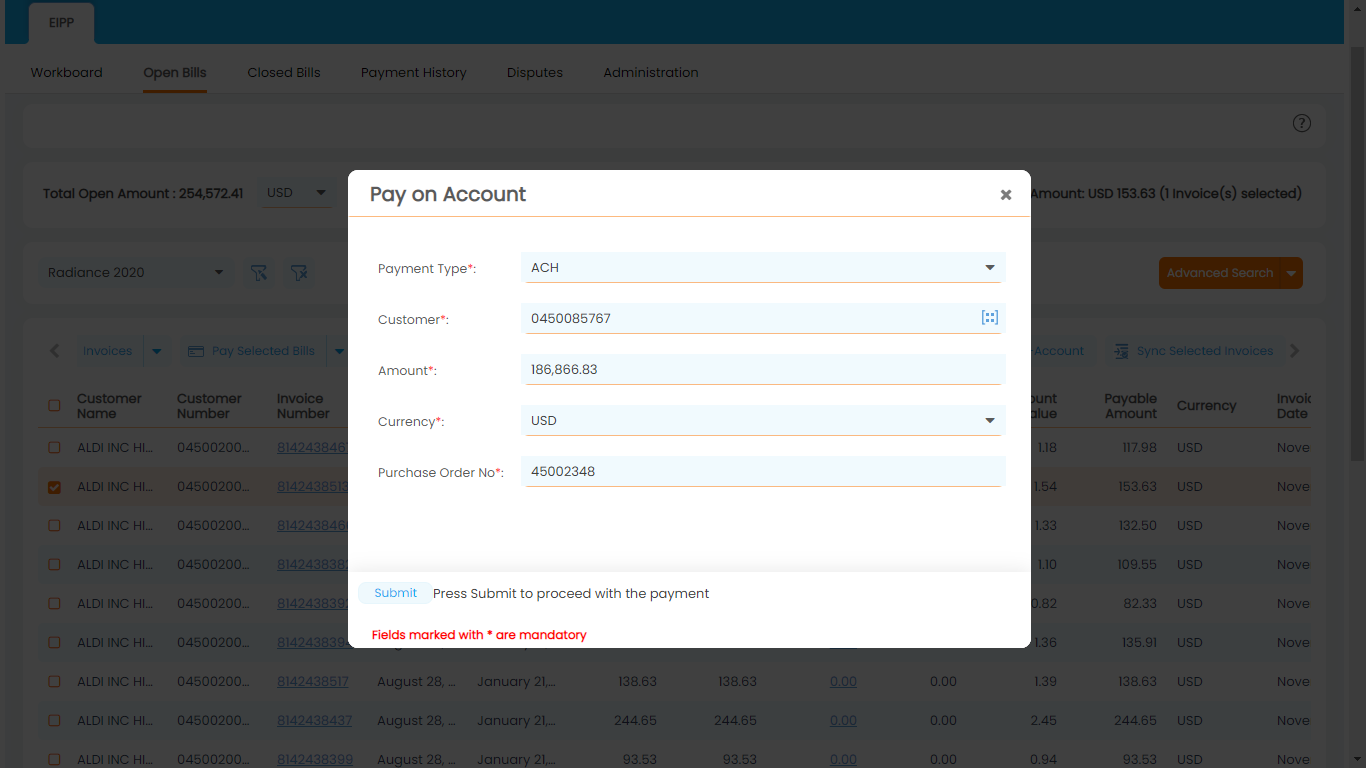Click the right chevron after Sync Selected Invoices
1366x768 pixels.
pyautogui.click(x=1294, y=351)
